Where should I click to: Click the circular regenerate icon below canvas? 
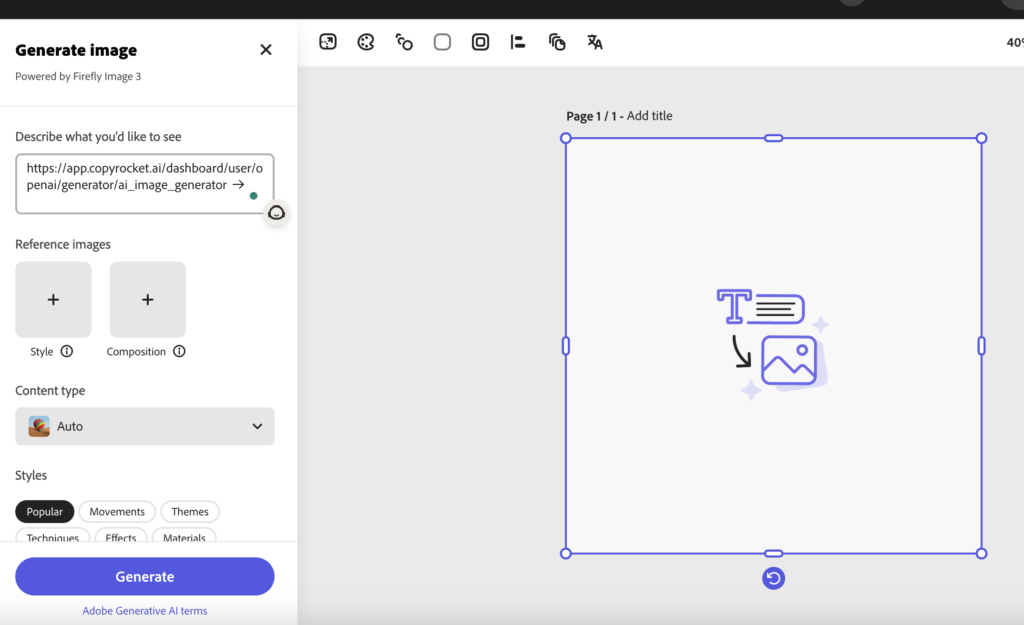pyautogui.click(x=773, y=578)
